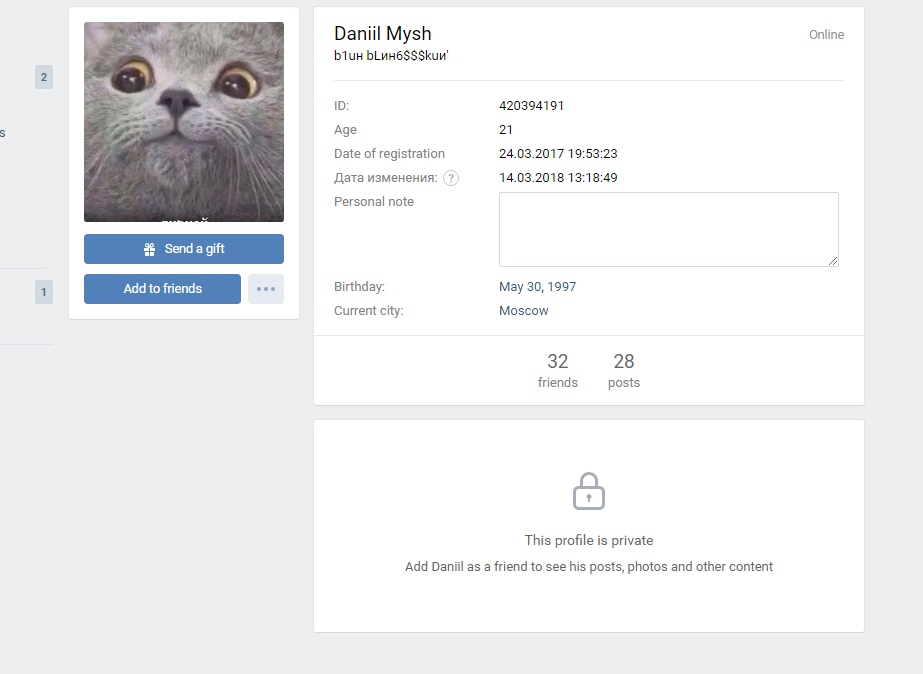Click the Personal note box resize handle
The image size is (923, 674).
(x=833, y=261)
